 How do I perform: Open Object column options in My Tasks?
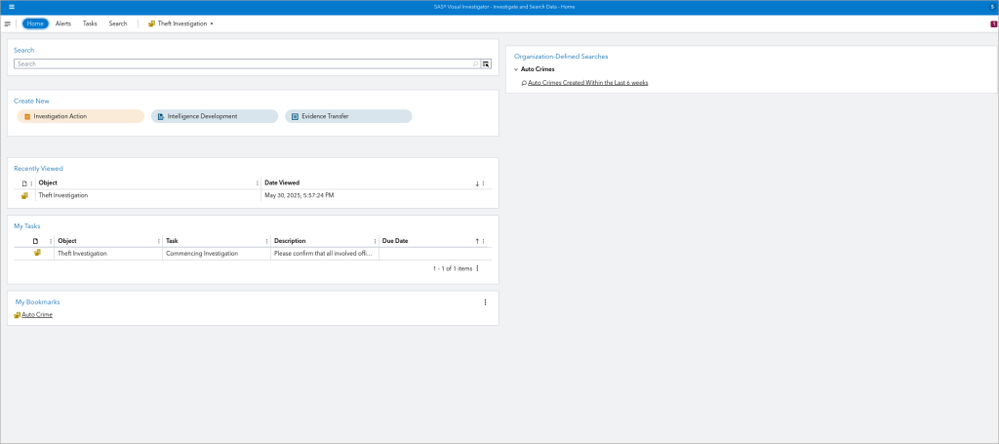pyautogui.click(x=159, y=241)
